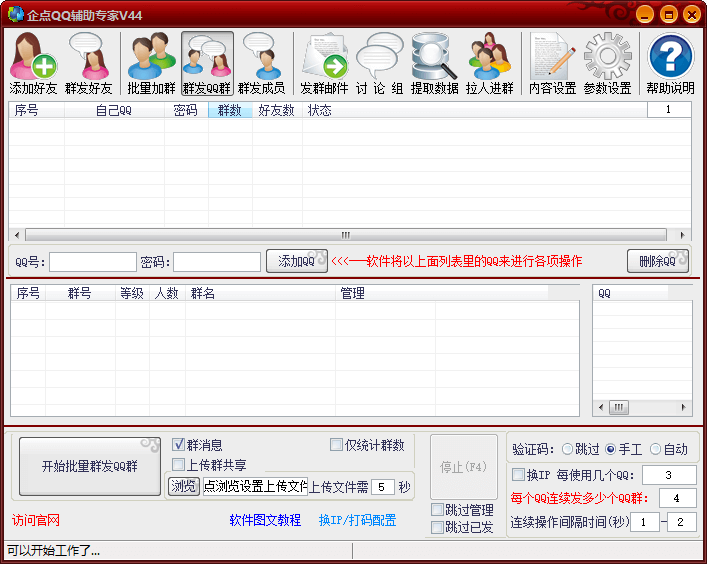Image resolution: width=707 pixels, height=564 pixels.
Task: Minimize the 企点QQ辅助专家 window
Action: coord(645,14)
